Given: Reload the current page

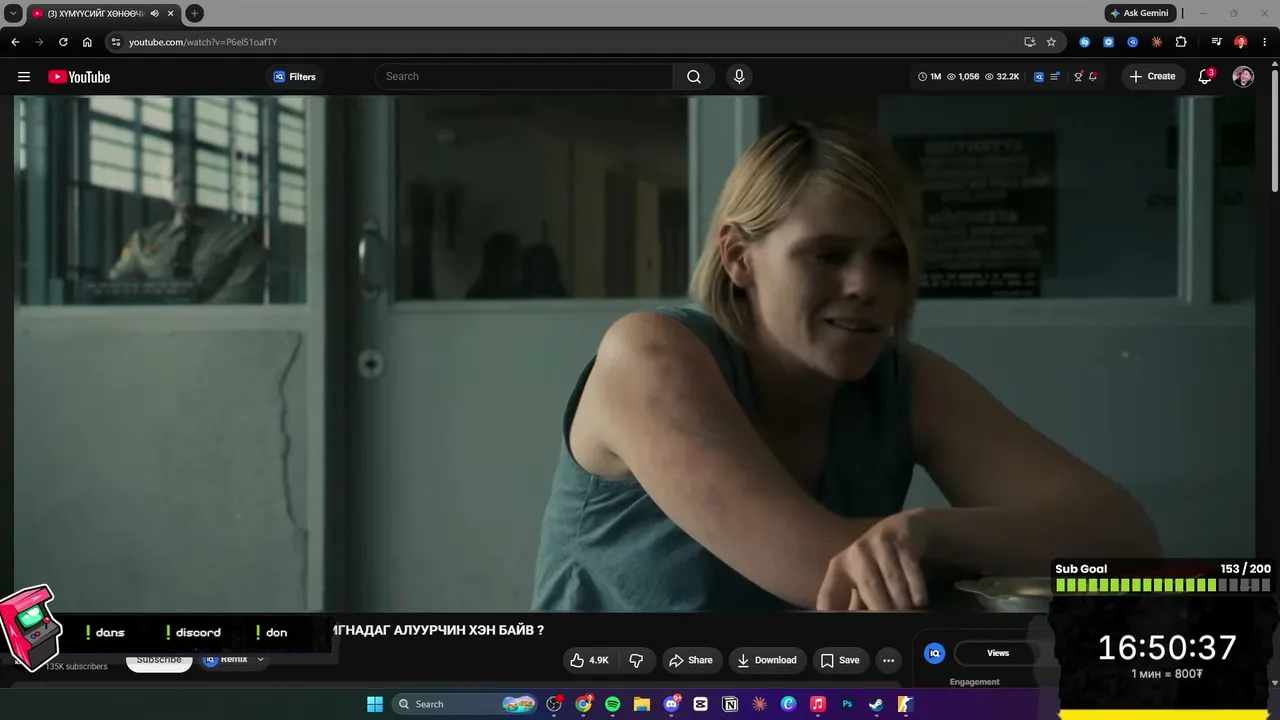Looking at the screenshot, I should tap(63, 42).
